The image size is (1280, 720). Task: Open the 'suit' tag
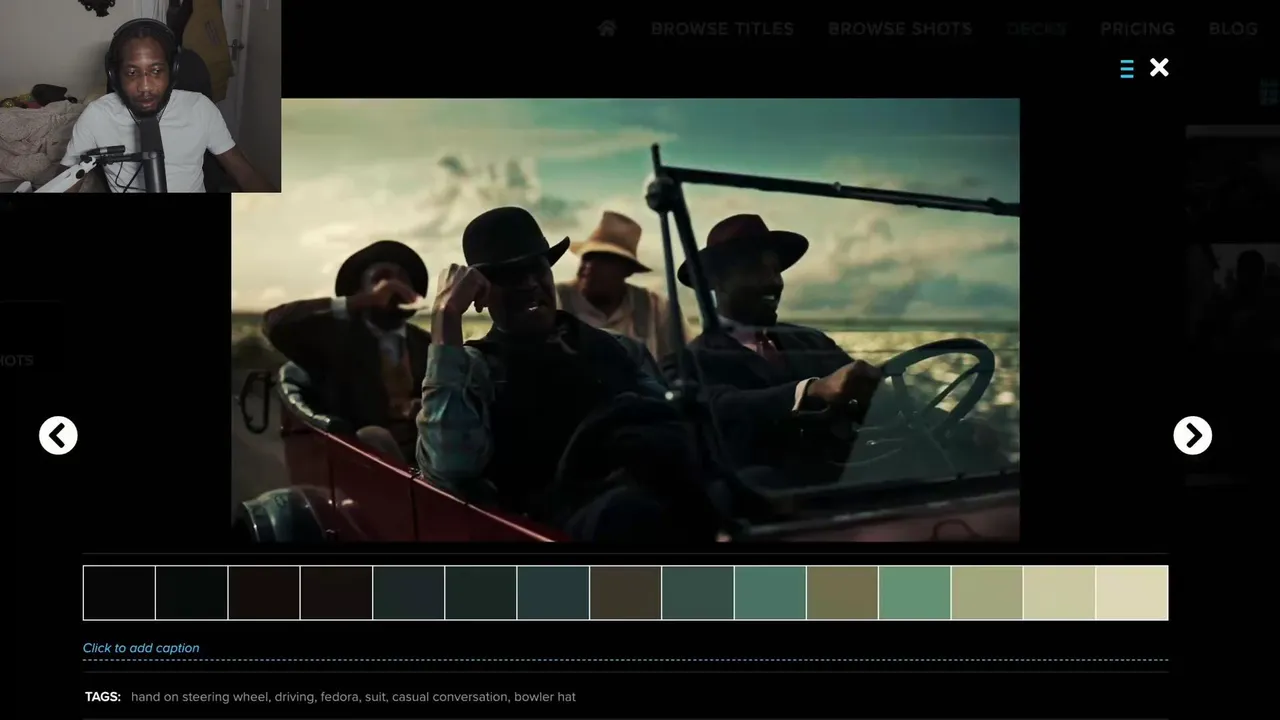[x=375, y=697]
